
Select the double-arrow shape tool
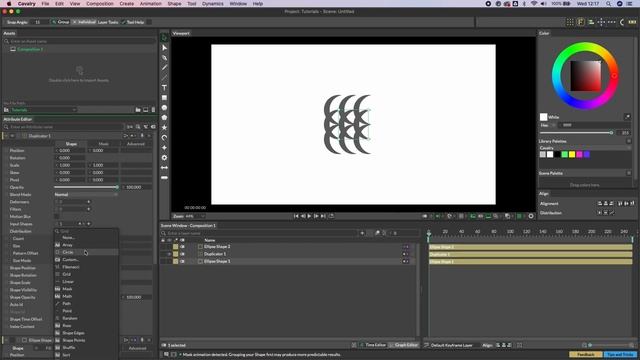coord(164,168)
